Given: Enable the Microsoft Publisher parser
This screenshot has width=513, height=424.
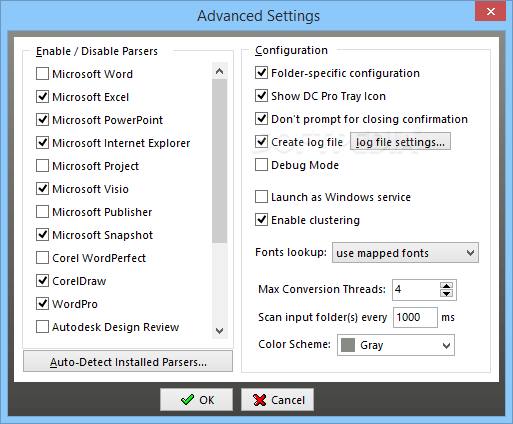Looking at the screenshot, I should [x=42, y=212].
